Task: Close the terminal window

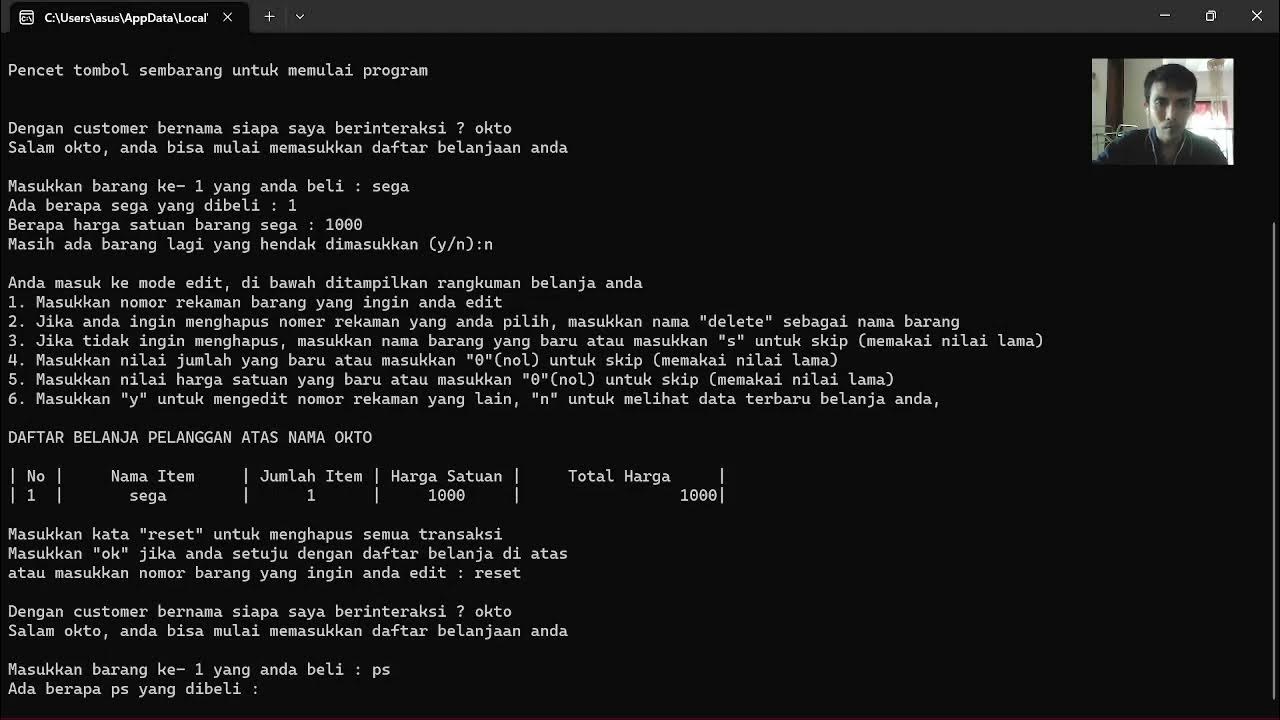Action: click(x=1257, y=16)
